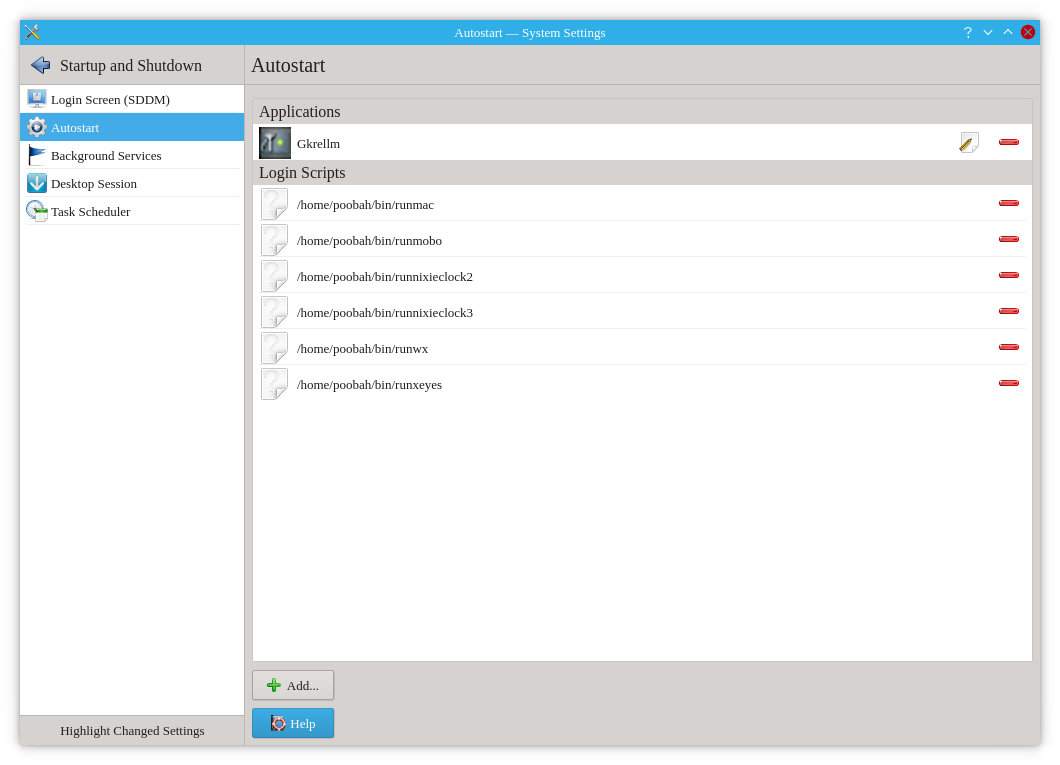Image resolution: width=1060 pixels, height=765 pixels.
Task: Open Background Services module
Action: coord(132,155)
